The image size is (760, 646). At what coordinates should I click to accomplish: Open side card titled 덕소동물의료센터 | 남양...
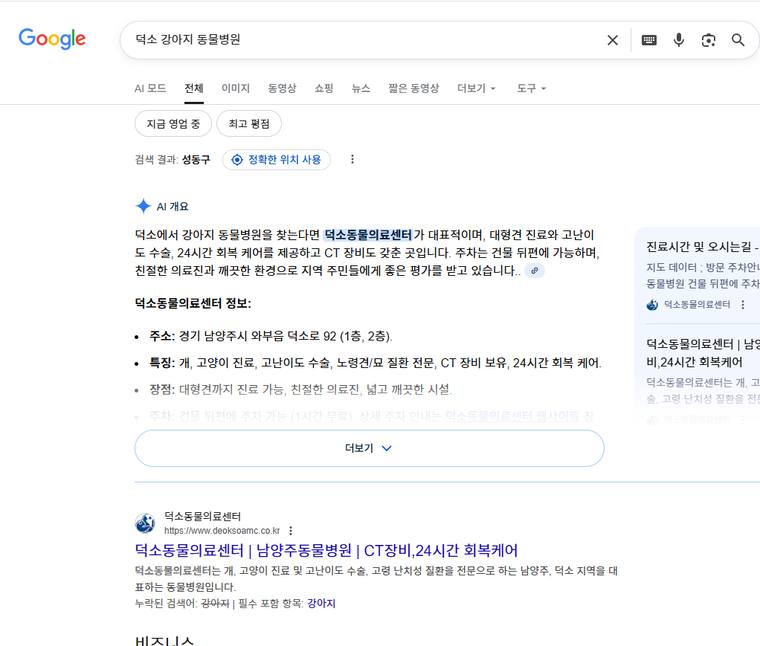click(703, 353)
